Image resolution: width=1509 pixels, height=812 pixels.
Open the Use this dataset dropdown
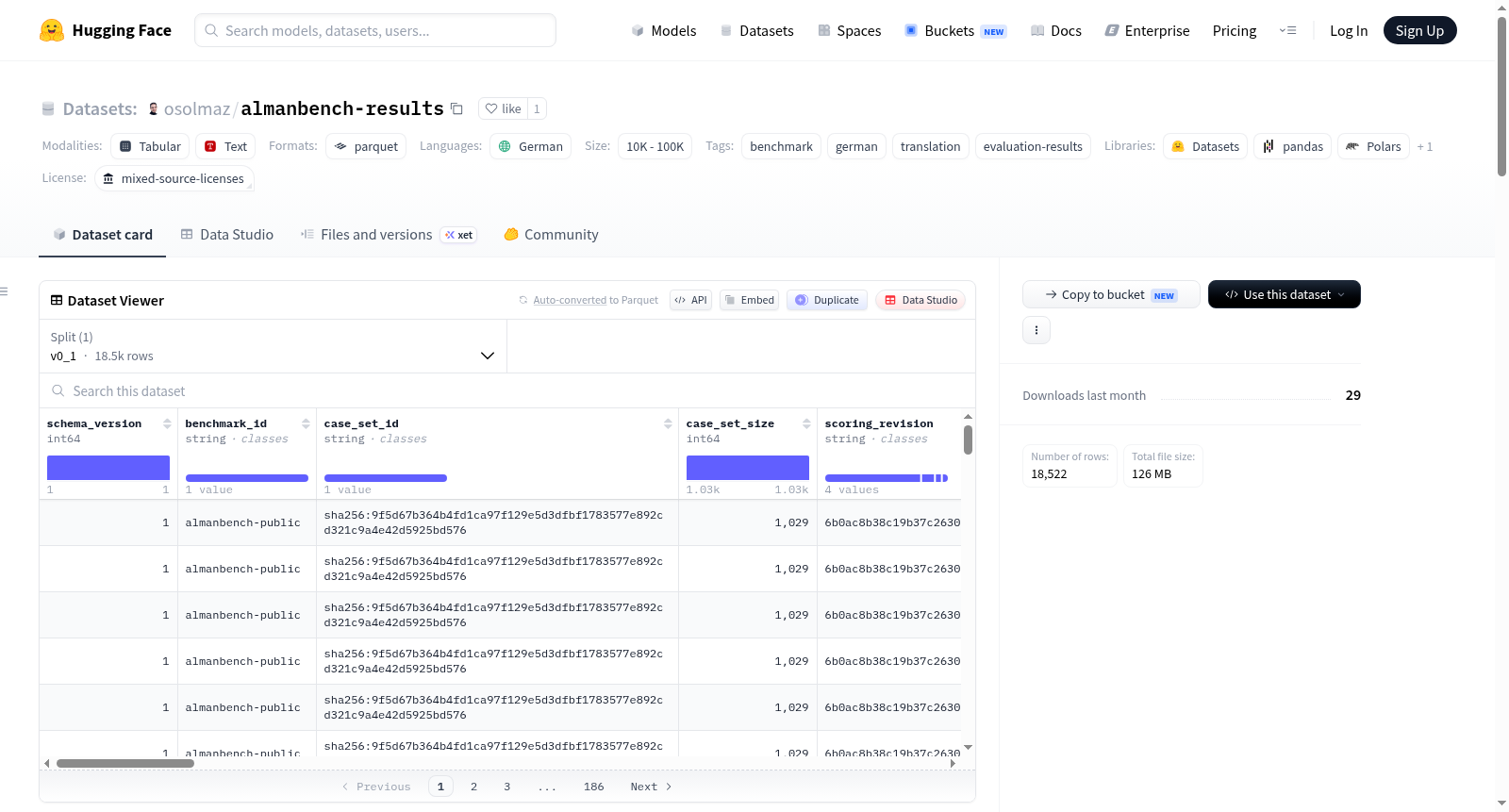(1285, 294)
